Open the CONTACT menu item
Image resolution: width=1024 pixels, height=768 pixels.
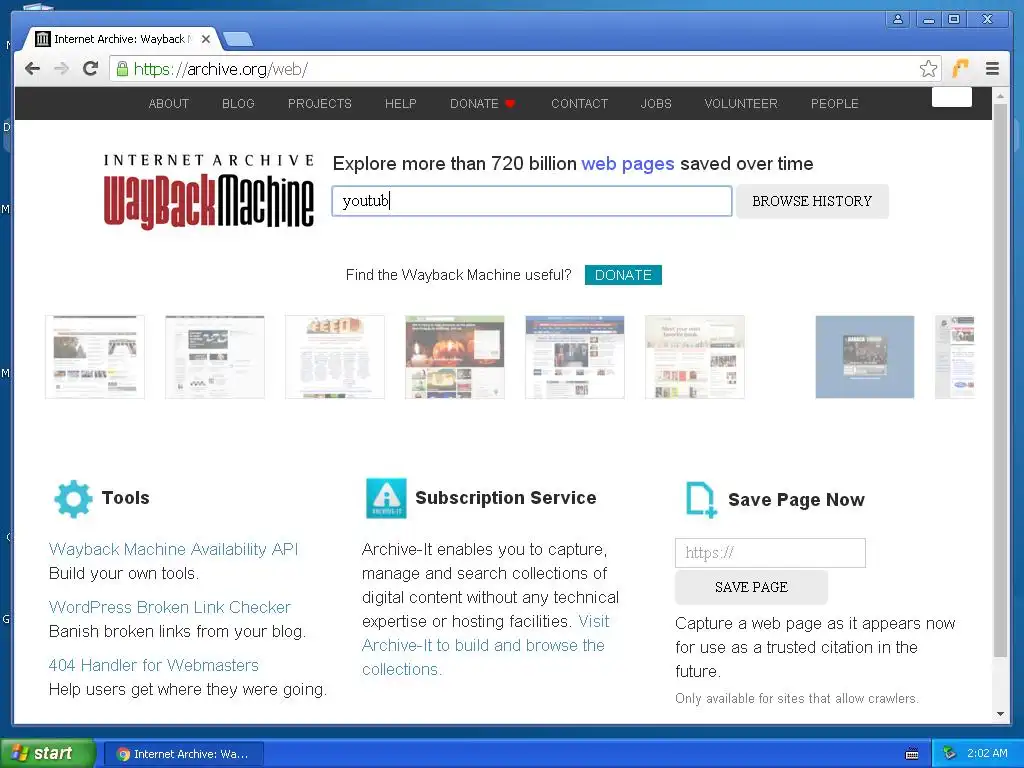click(x=579, y=104)
